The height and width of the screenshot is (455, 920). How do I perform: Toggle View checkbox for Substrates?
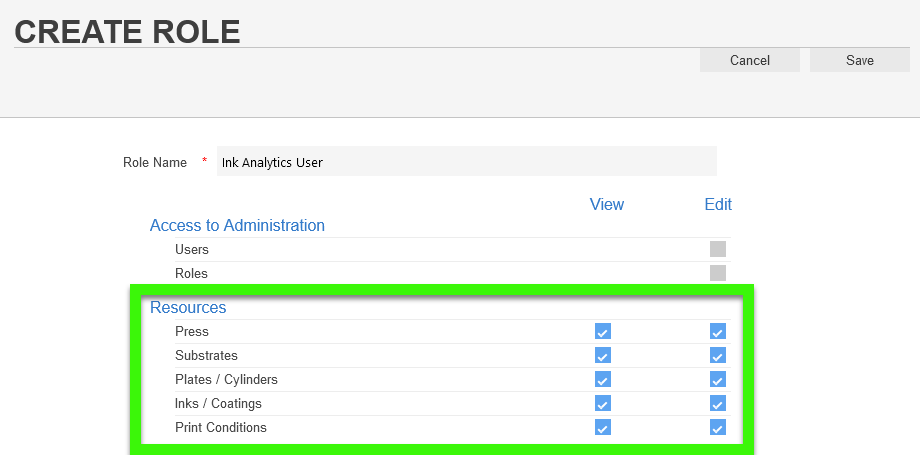coord(602,356)
